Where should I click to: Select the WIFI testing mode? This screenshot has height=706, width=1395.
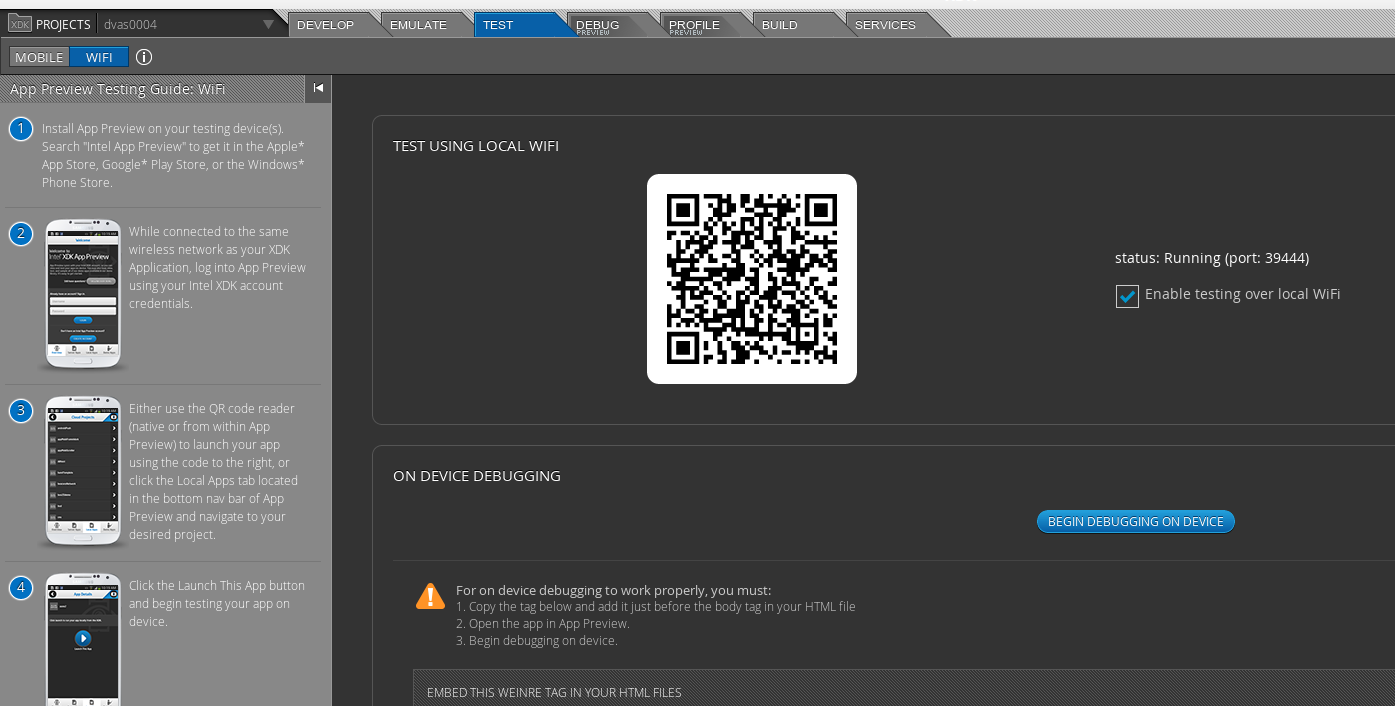(x=99, y=57)
